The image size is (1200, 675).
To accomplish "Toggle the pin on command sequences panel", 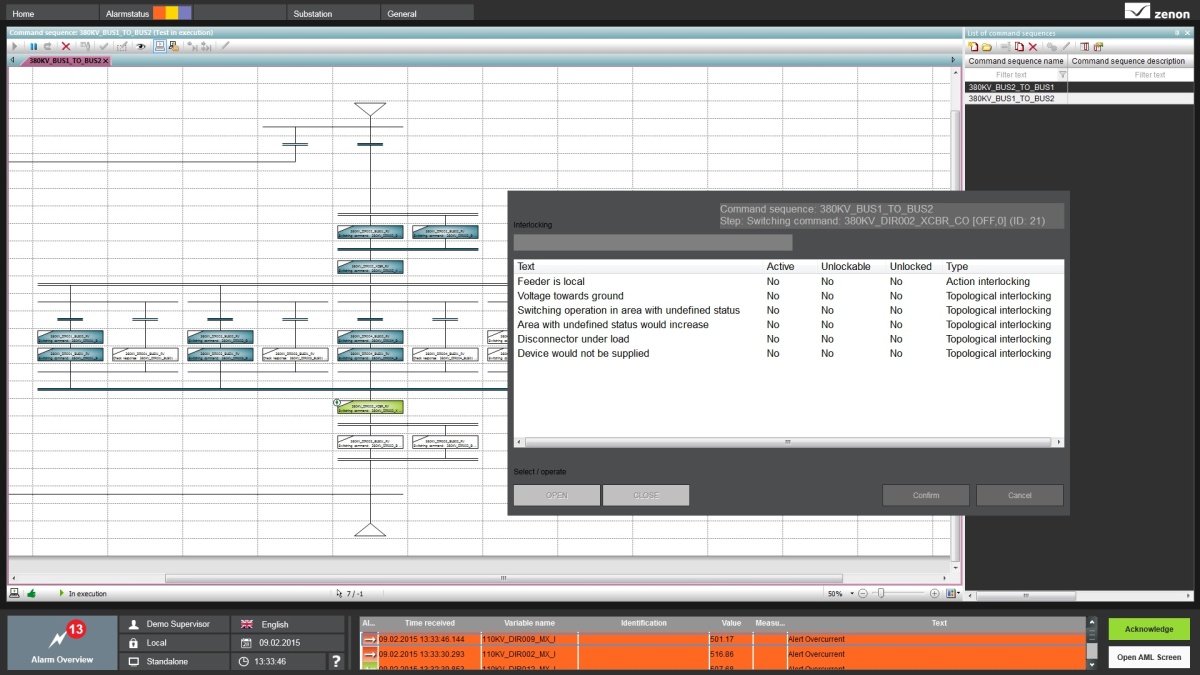I will [1176, 33].
